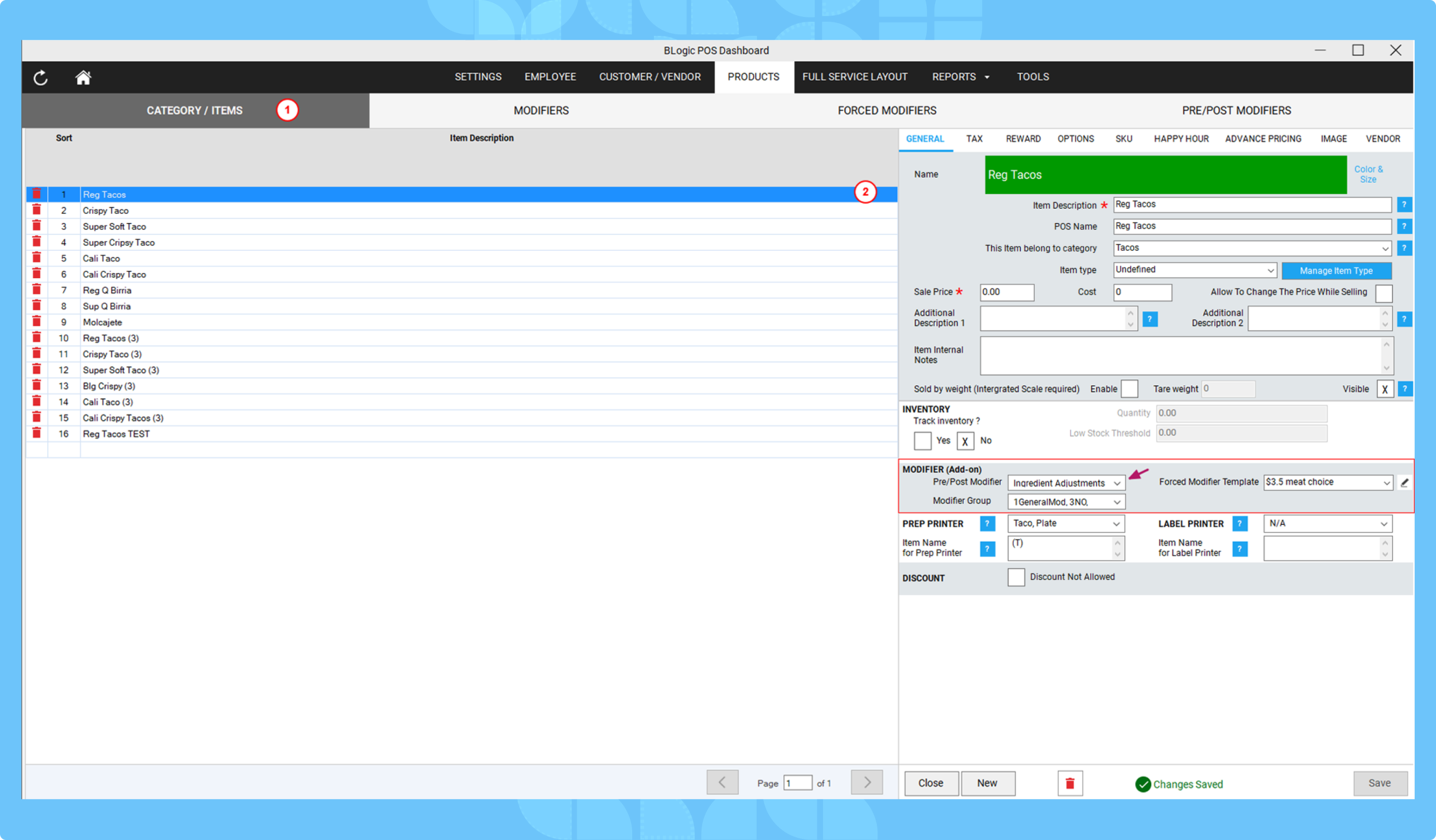The width and height of the screenshot is (1436, 840).
Task: Open the category dropdown showing Tacos
Action: [1252, 248]
